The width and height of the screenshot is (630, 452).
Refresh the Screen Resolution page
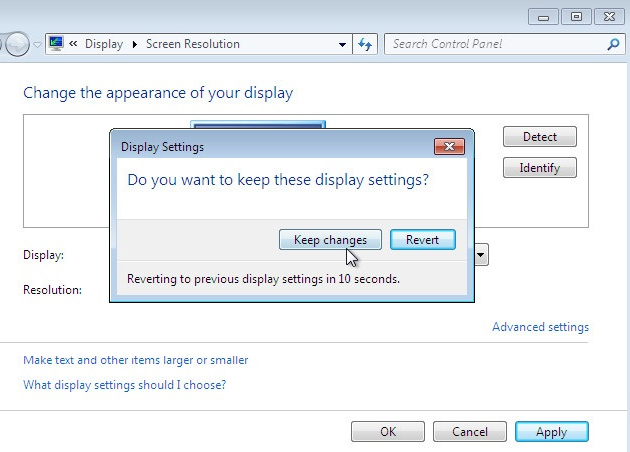tap(365, 44)
